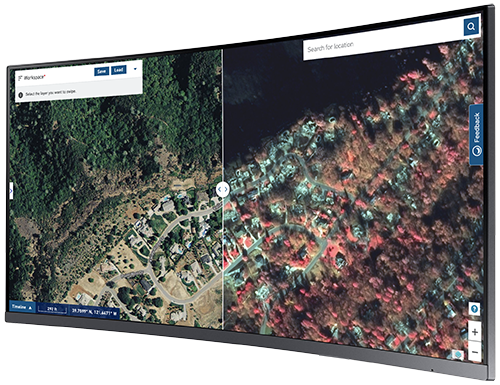This screenshot has height=385, width=500.
Task: Expand the workspace panel dropdown arrow
Action: [x=135, y=69]
